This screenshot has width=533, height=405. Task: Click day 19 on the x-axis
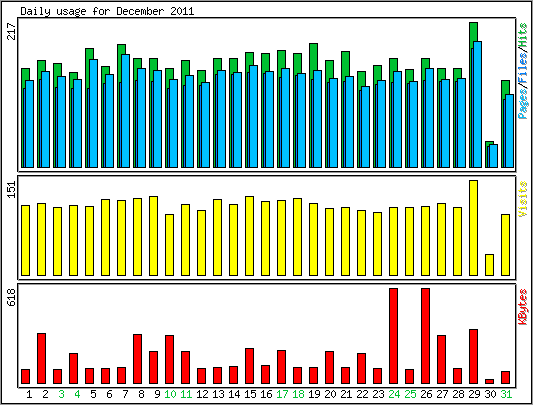[314, 394]
